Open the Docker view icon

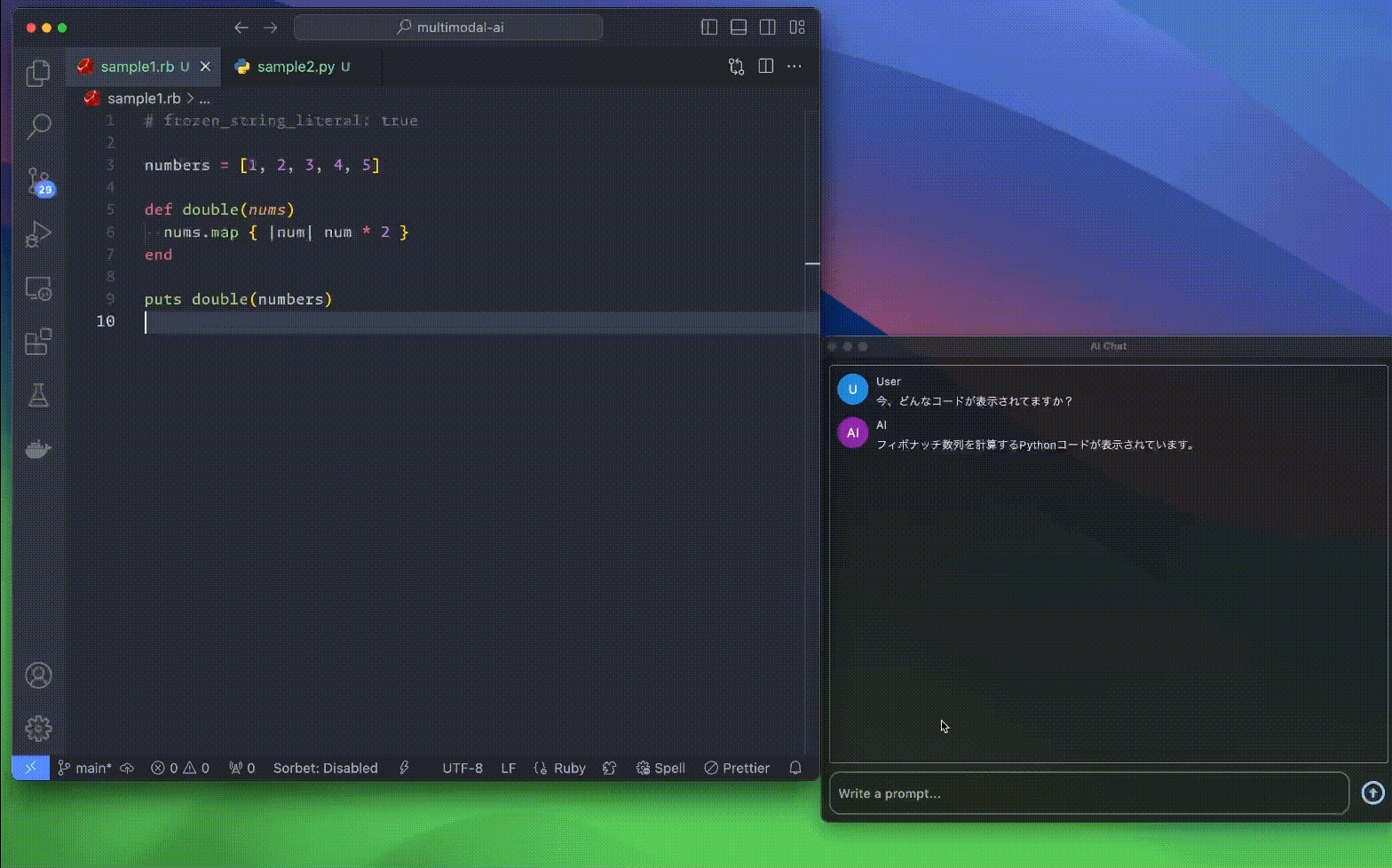(38, 449)
